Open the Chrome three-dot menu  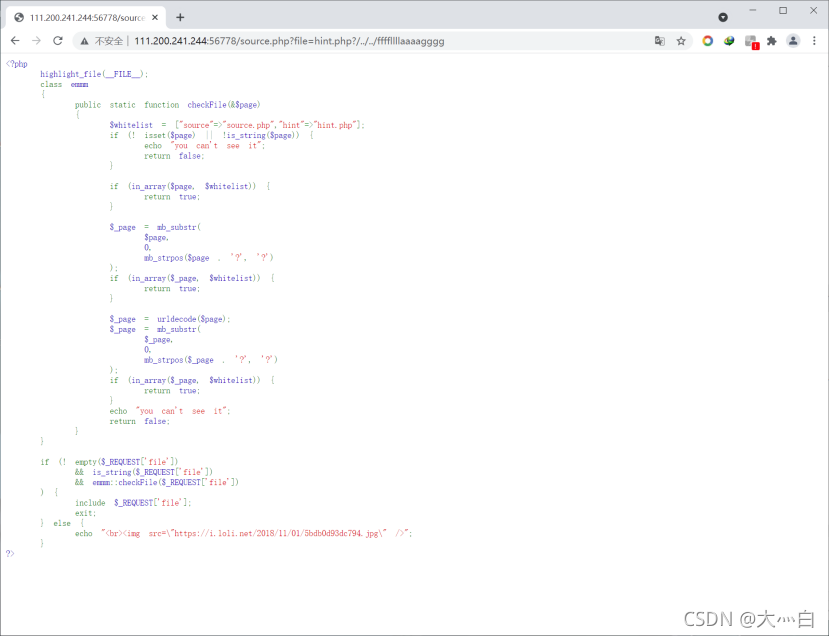[x=814, y=41]
